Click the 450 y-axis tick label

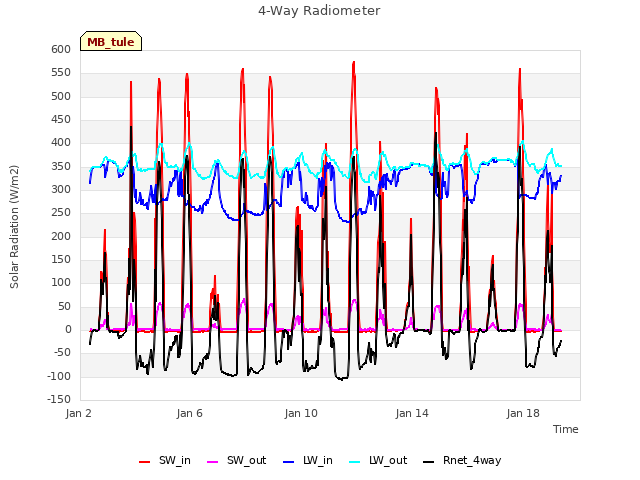(x=61, y=119)
